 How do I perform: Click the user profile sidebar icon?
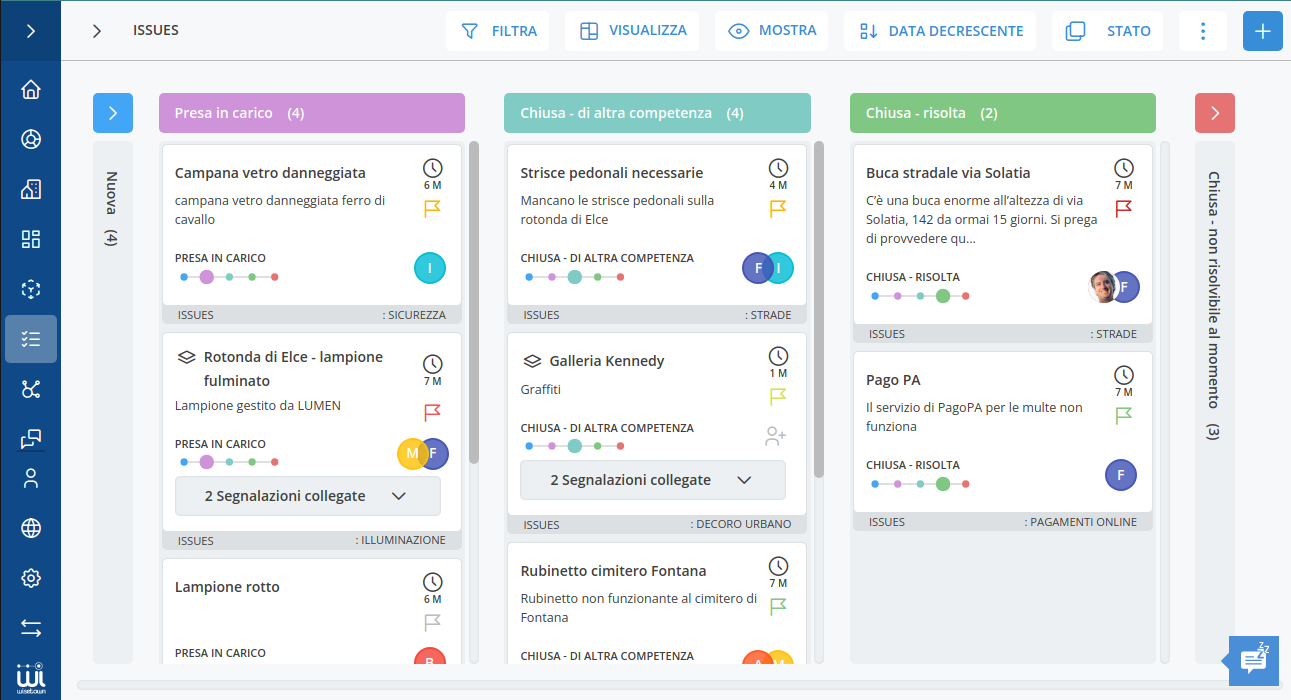[31, 478]
